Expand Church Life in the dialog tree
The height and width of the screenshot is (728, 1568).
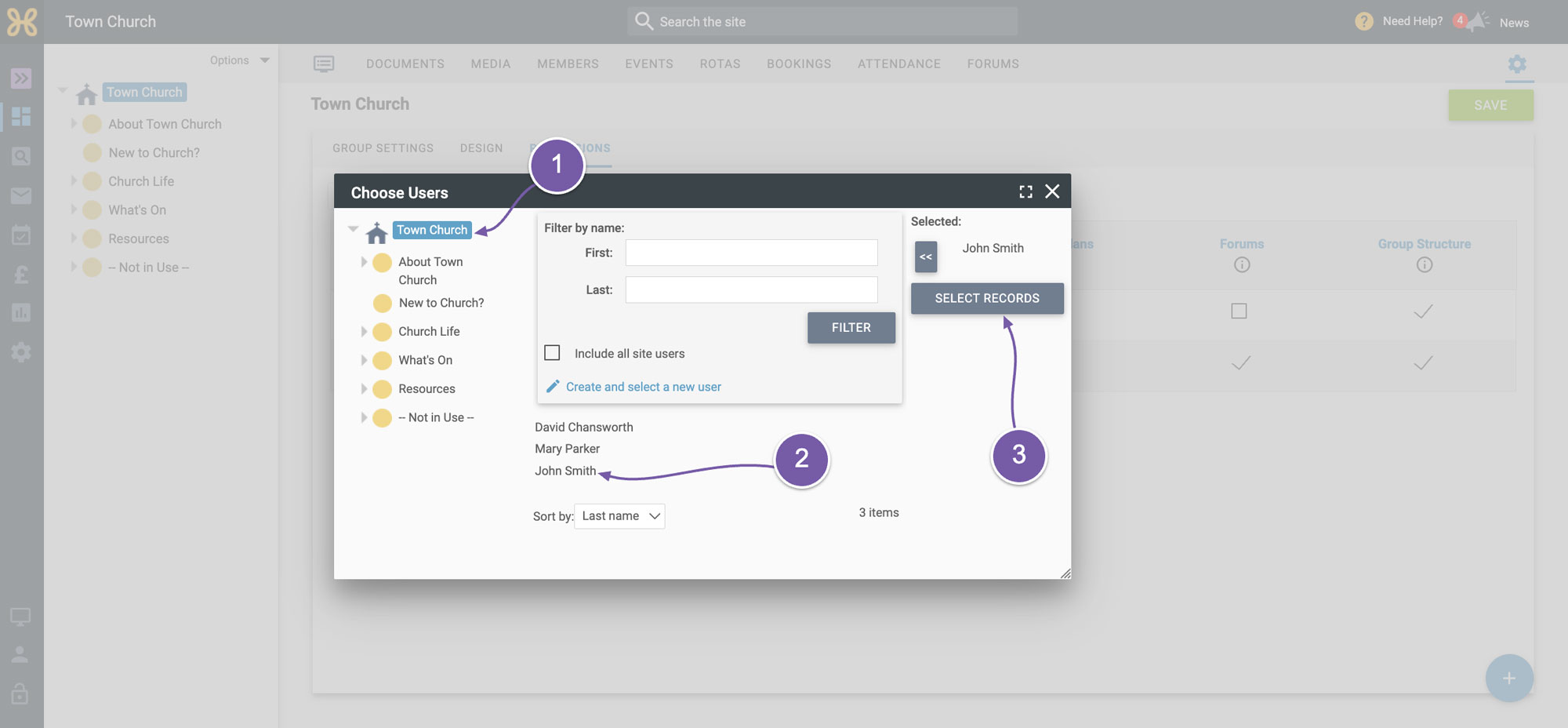click(364, 332)
